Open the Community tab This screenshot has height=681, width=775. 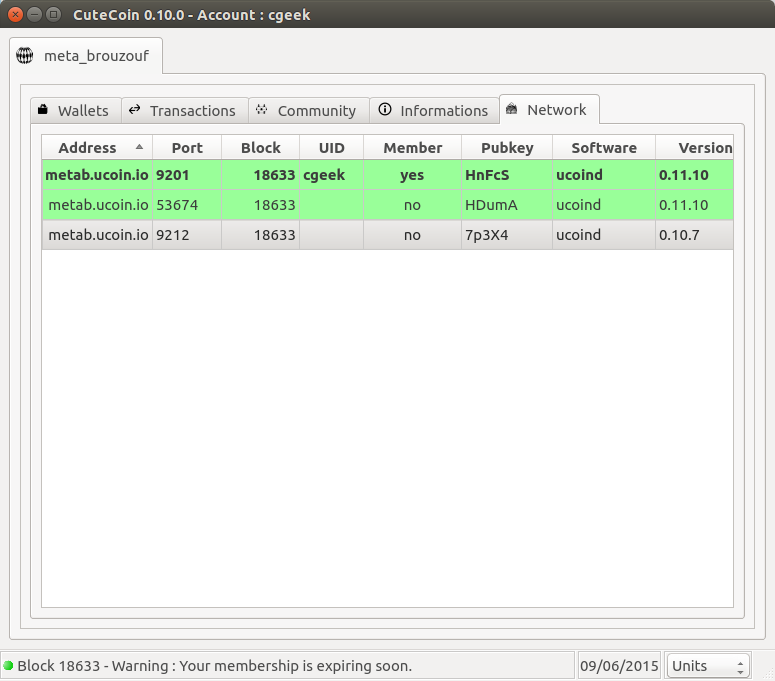(309, 111)
